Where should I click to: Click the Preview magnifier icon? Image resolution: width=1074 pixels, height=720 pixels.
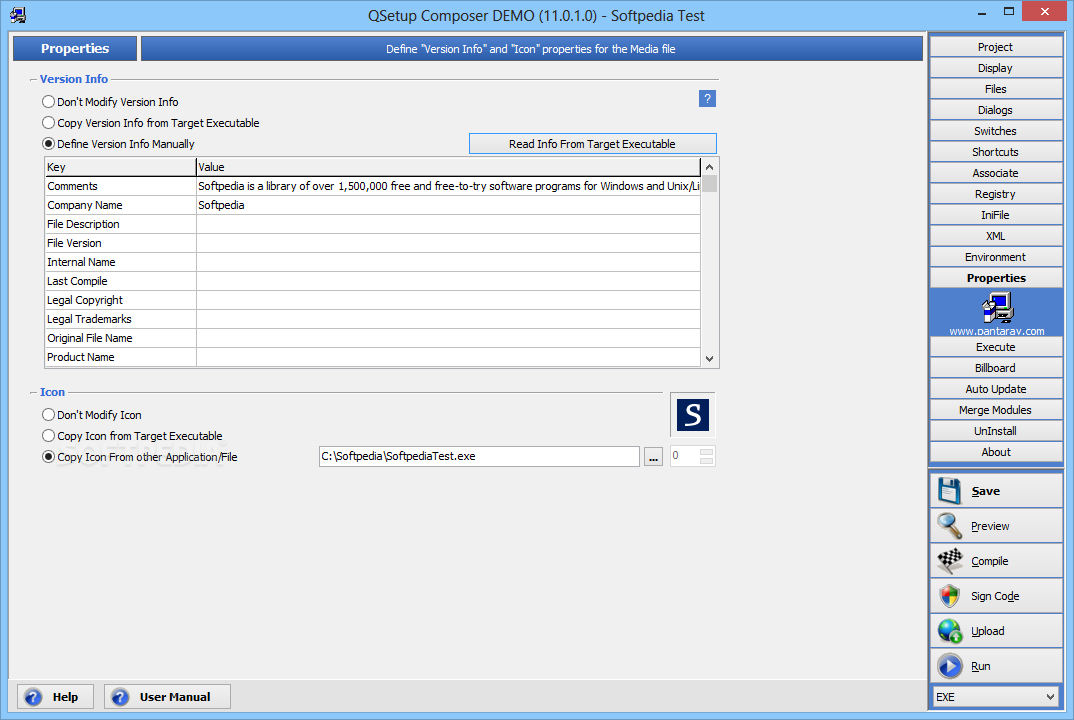point(949,526)
